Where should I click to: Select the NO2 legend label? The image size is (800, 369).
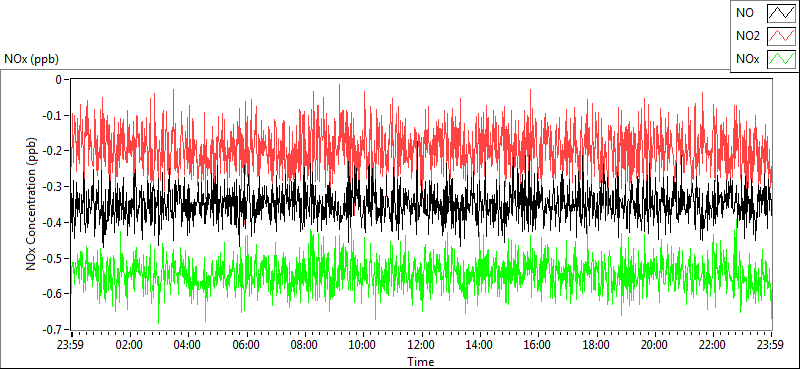(x=747, y=36)
